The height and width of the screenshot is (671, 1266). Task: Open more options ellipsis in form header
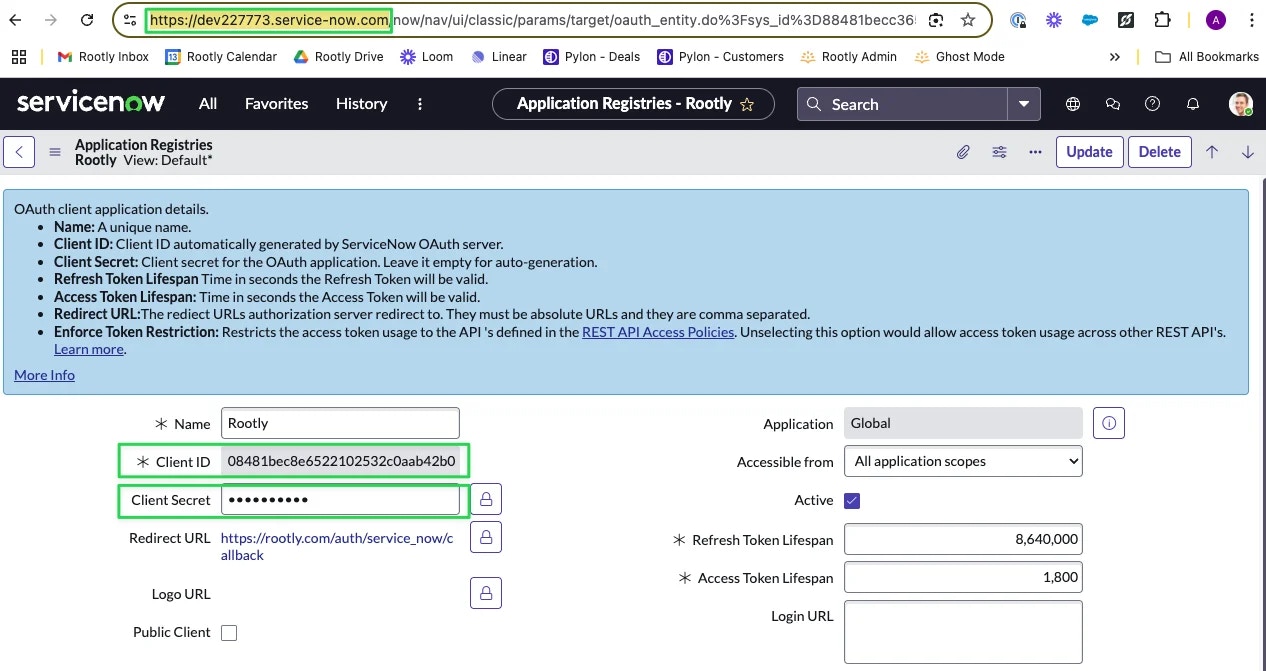1035,152
